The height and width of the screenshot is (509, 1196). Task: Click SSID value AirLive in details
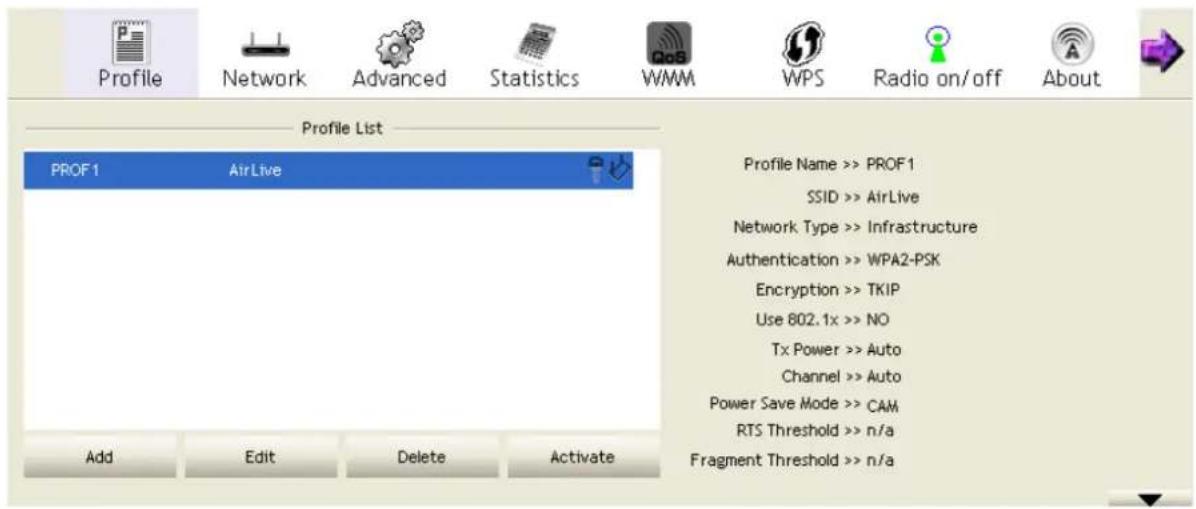point(893,197)
